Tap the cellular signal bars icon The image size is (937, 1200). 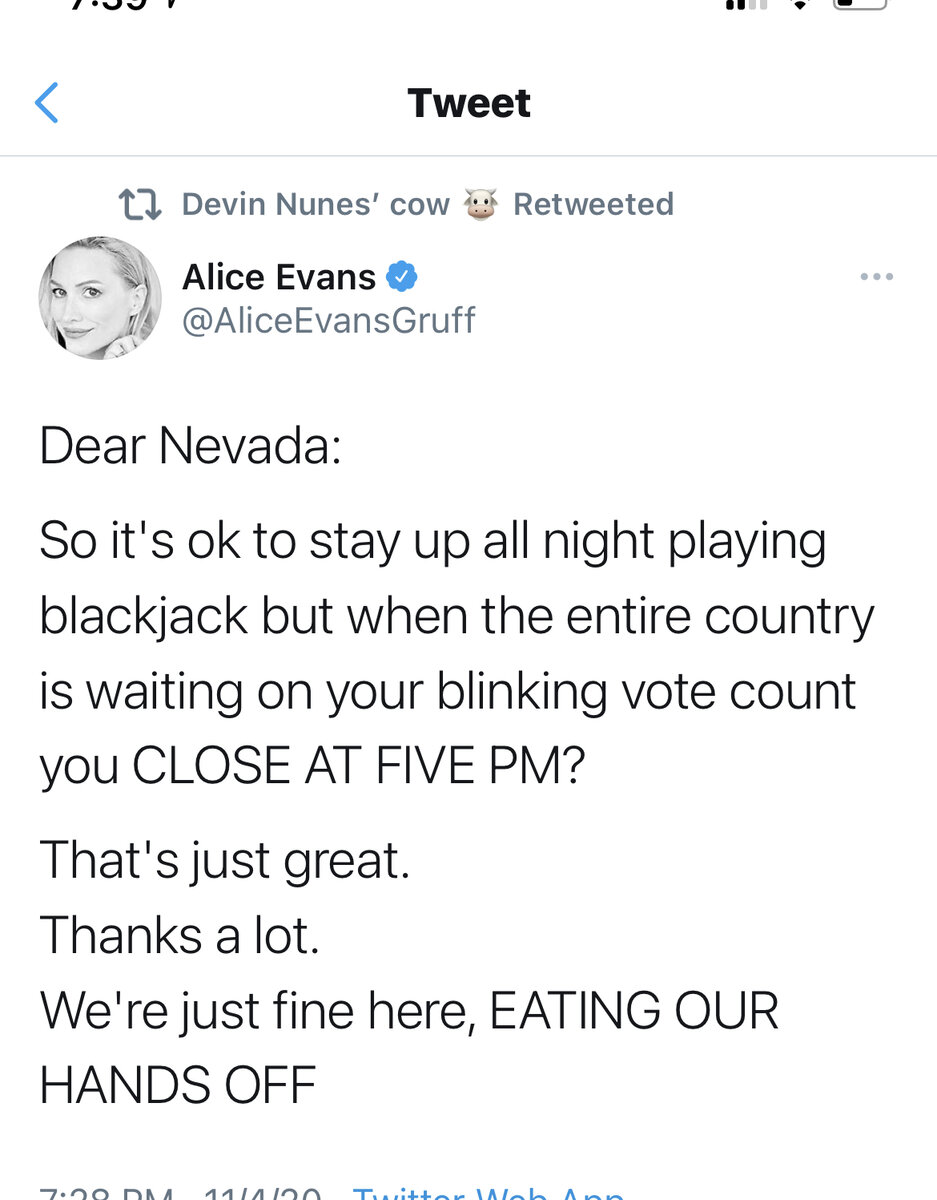(x=745, y=4)
